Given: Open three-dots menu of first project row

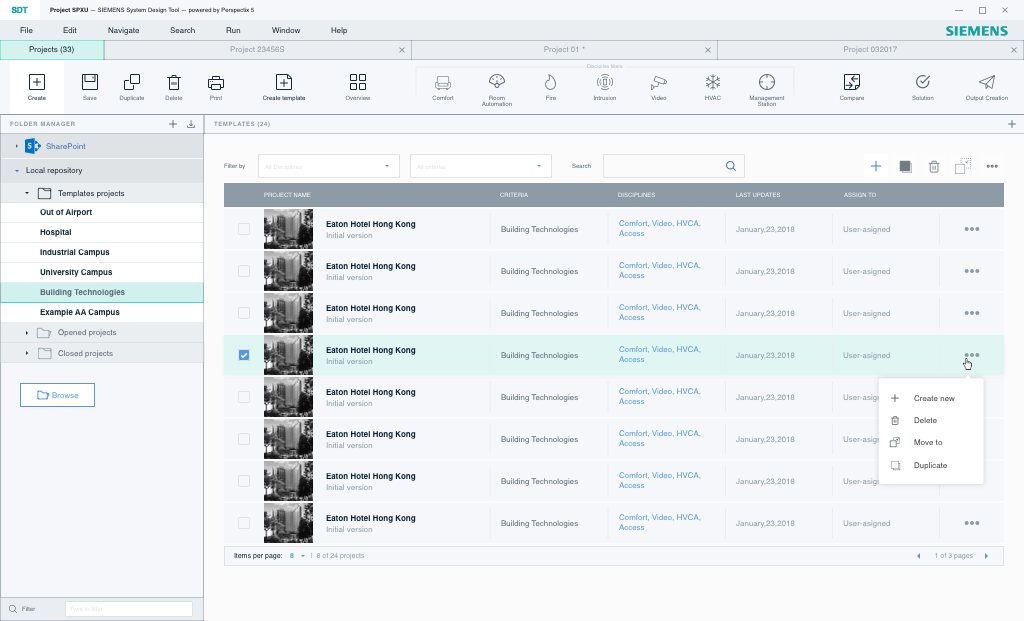Looking at the screenshot, I should click(972, 229).
